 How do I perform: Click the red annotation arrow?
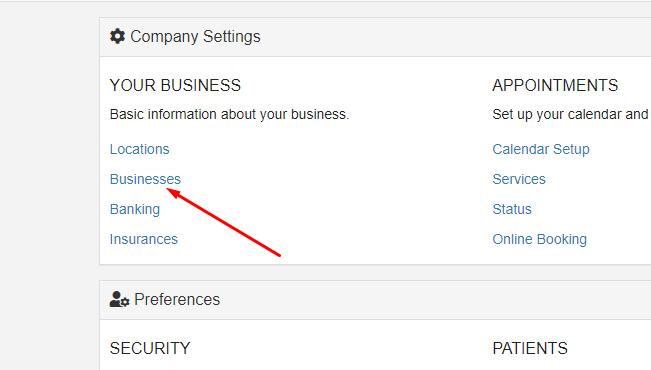click(x=223, y=222)
